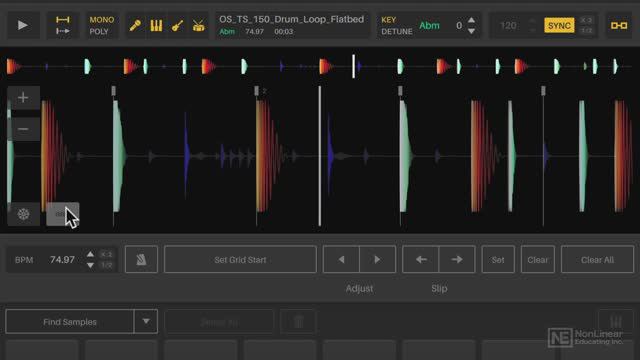640x360 pixels.
Task: Select the full-length loop playback mode icon
Action: point(62,20)
